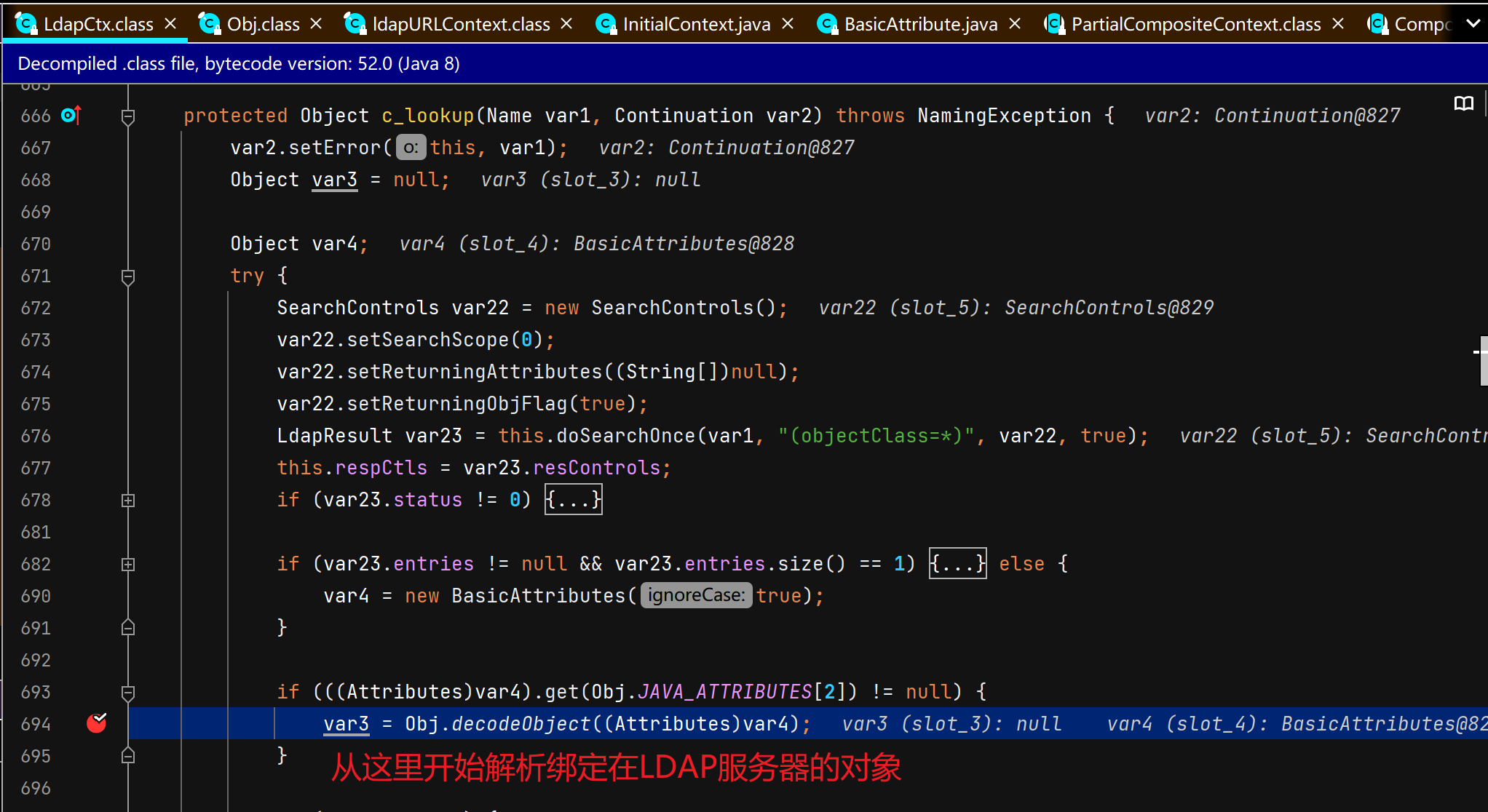Switch to the InitialContext.java tab
This screenshot has height=812, width=1488.
tap(696, 24)
